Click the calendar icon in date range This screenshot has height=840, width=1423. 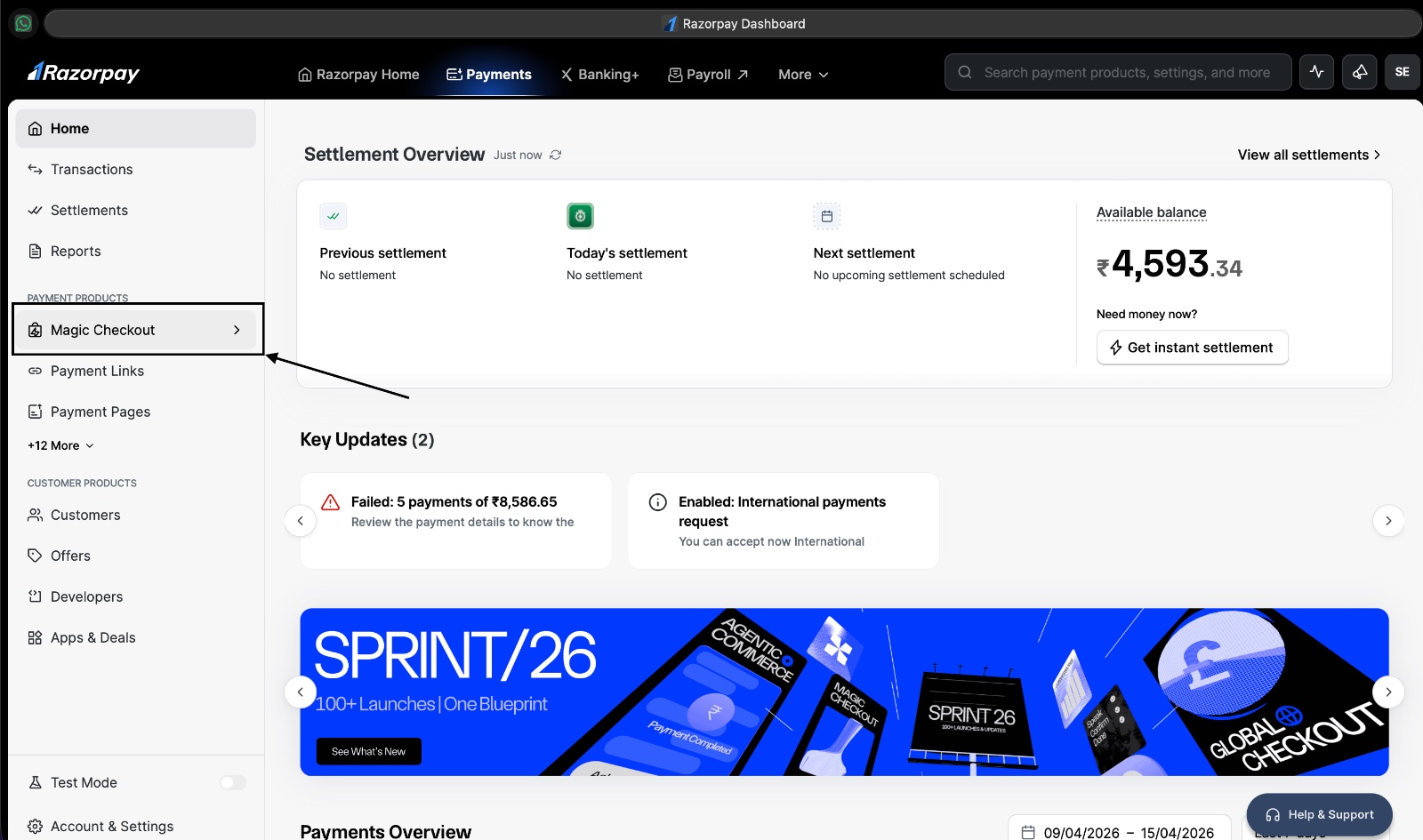click(x=1028, y=832)
